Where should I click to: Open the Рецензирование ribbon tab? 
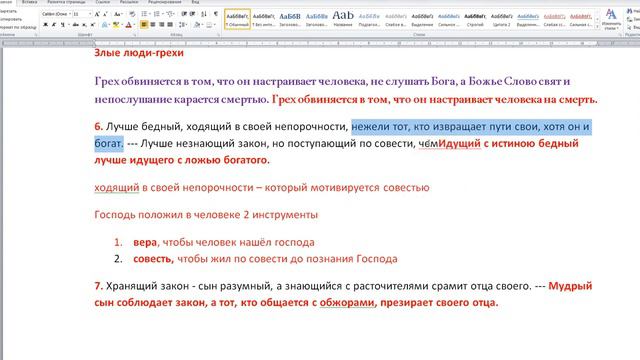pos(164,2)
